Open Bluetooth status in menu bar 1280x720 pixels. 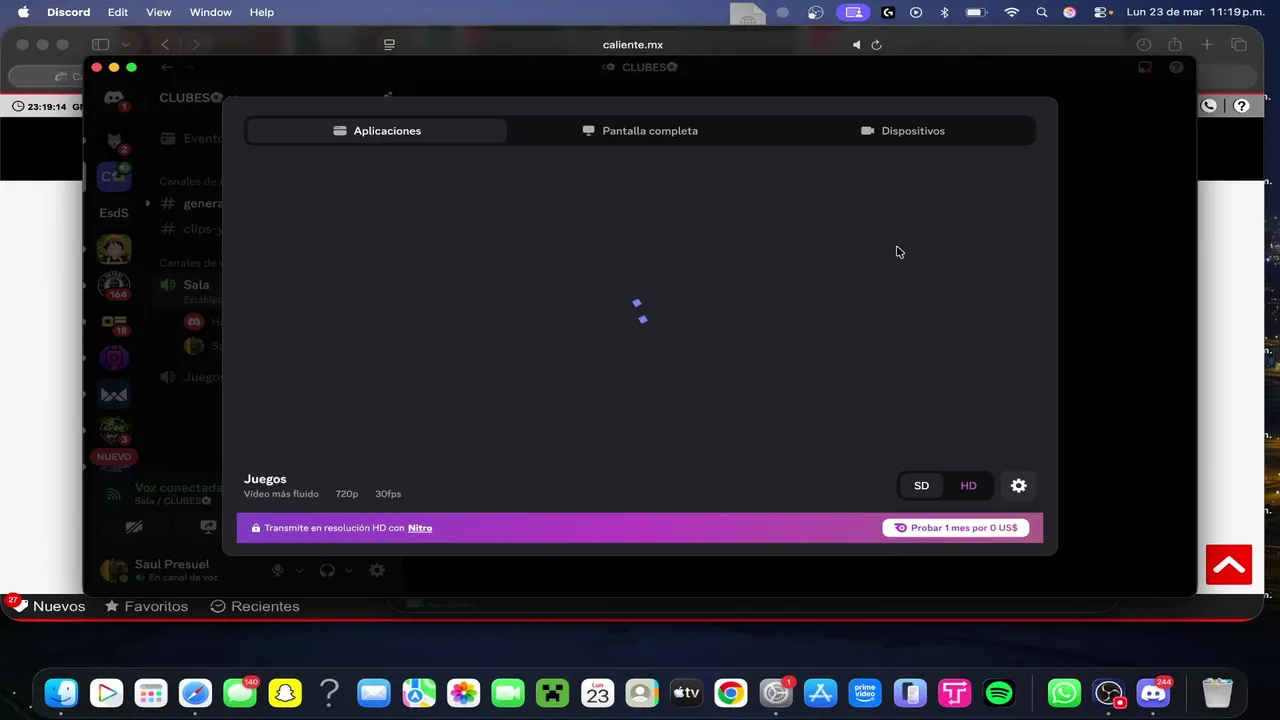pyautogui.click(x=944, y=12)
